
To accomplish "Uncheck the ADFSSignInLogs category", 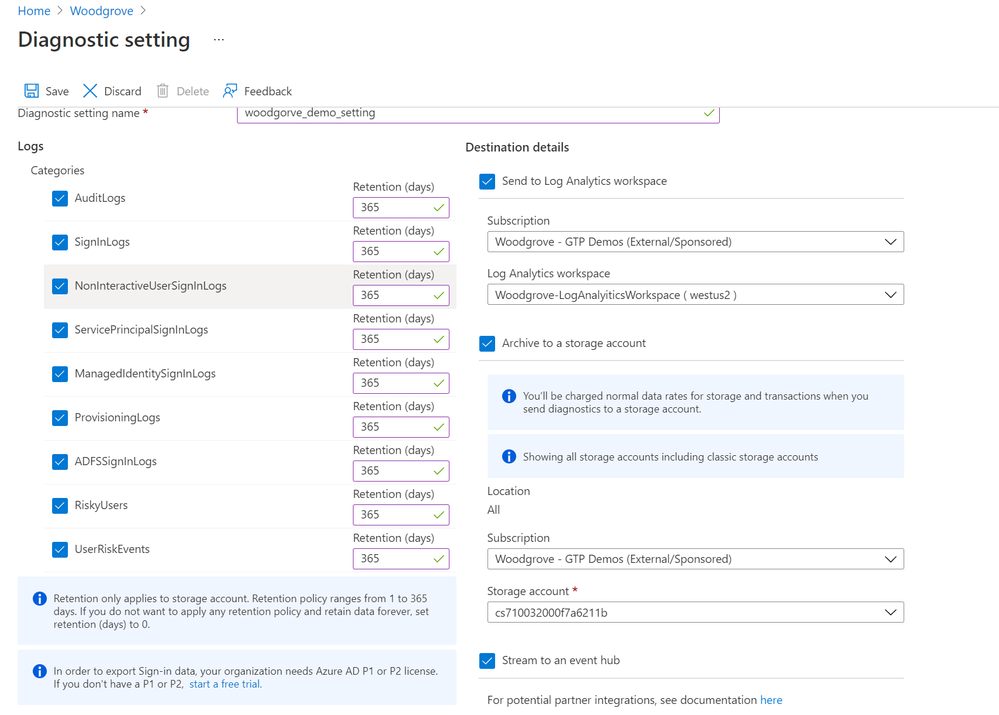I will pyautogui.click(x=60, y=461).
